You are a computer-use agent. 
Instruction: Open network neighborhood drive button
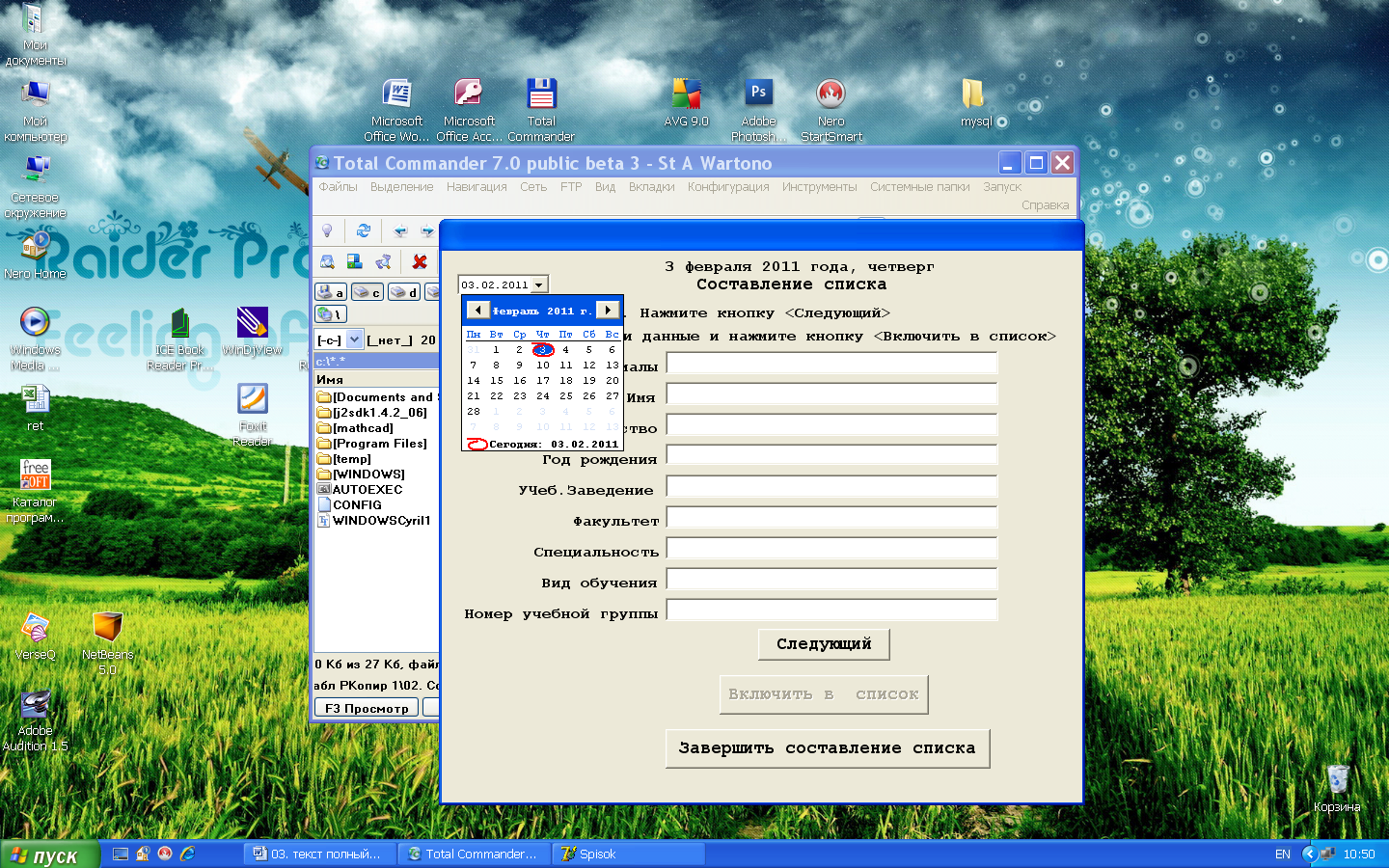[x=330, y=313]
